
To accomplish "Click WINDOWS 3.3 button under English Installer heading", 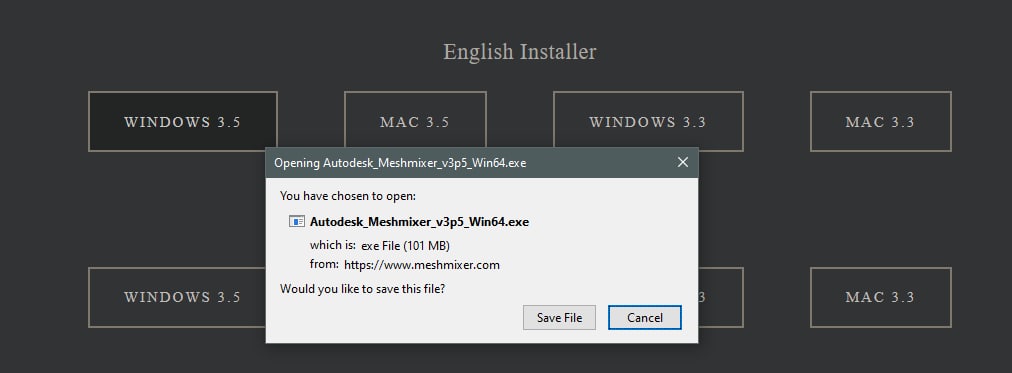I will click(648, 121).
